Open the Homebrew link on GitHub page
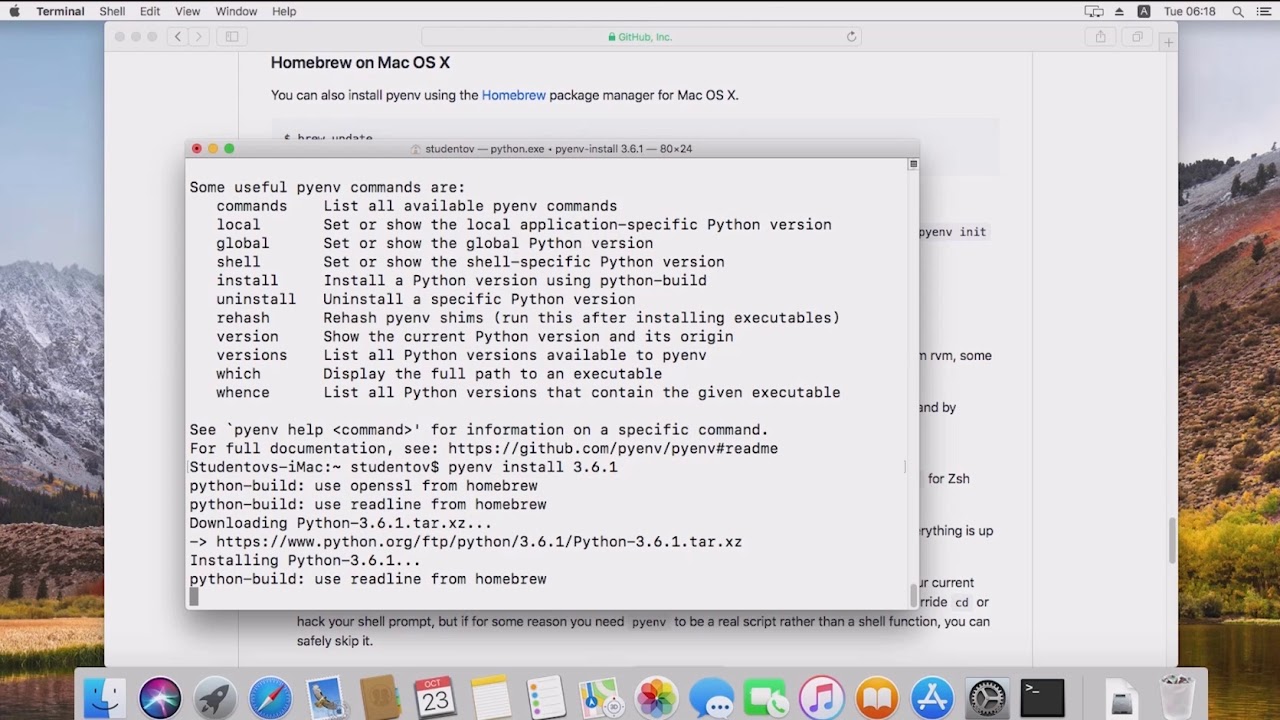The width and height of the screenshot is (1280, 720). pyautogui.click(x=513, y=95)
